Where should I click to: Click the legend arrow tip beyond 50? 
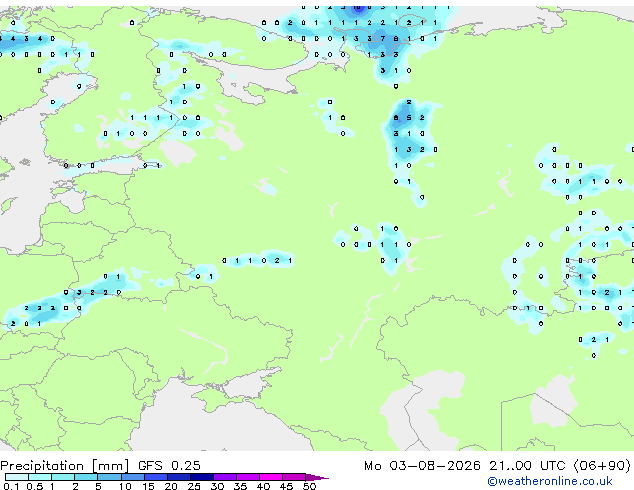coord(317,478)
